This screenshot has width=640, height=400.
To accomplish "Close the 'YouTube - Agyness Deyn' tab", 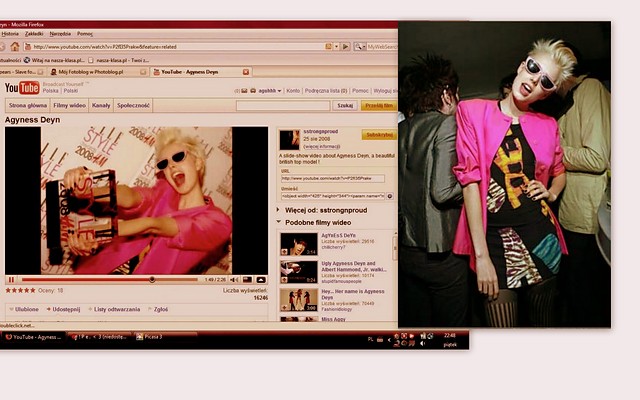I will coord(246,72).
